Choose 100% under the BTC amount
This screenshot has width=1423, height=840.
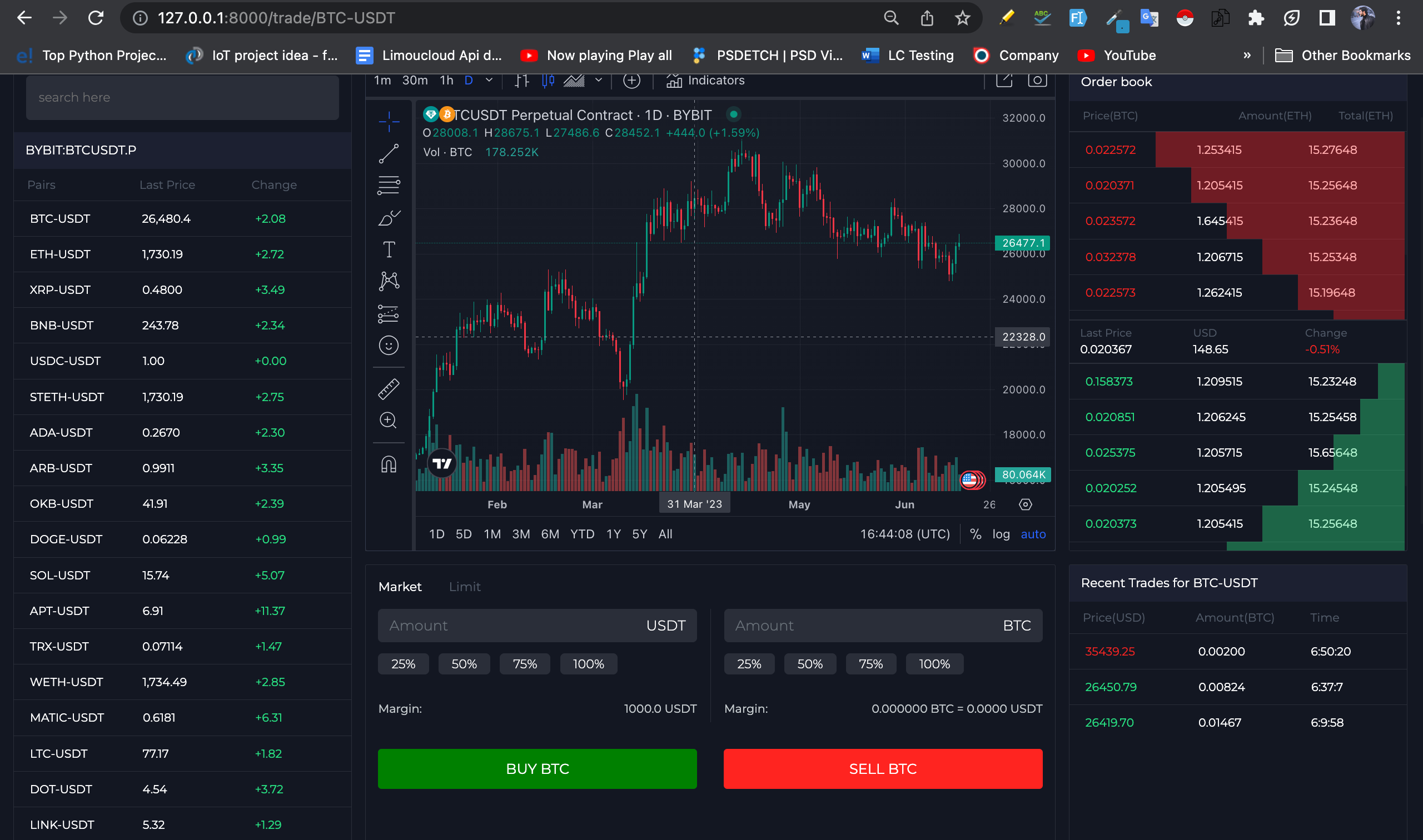[x=934, y=663]
